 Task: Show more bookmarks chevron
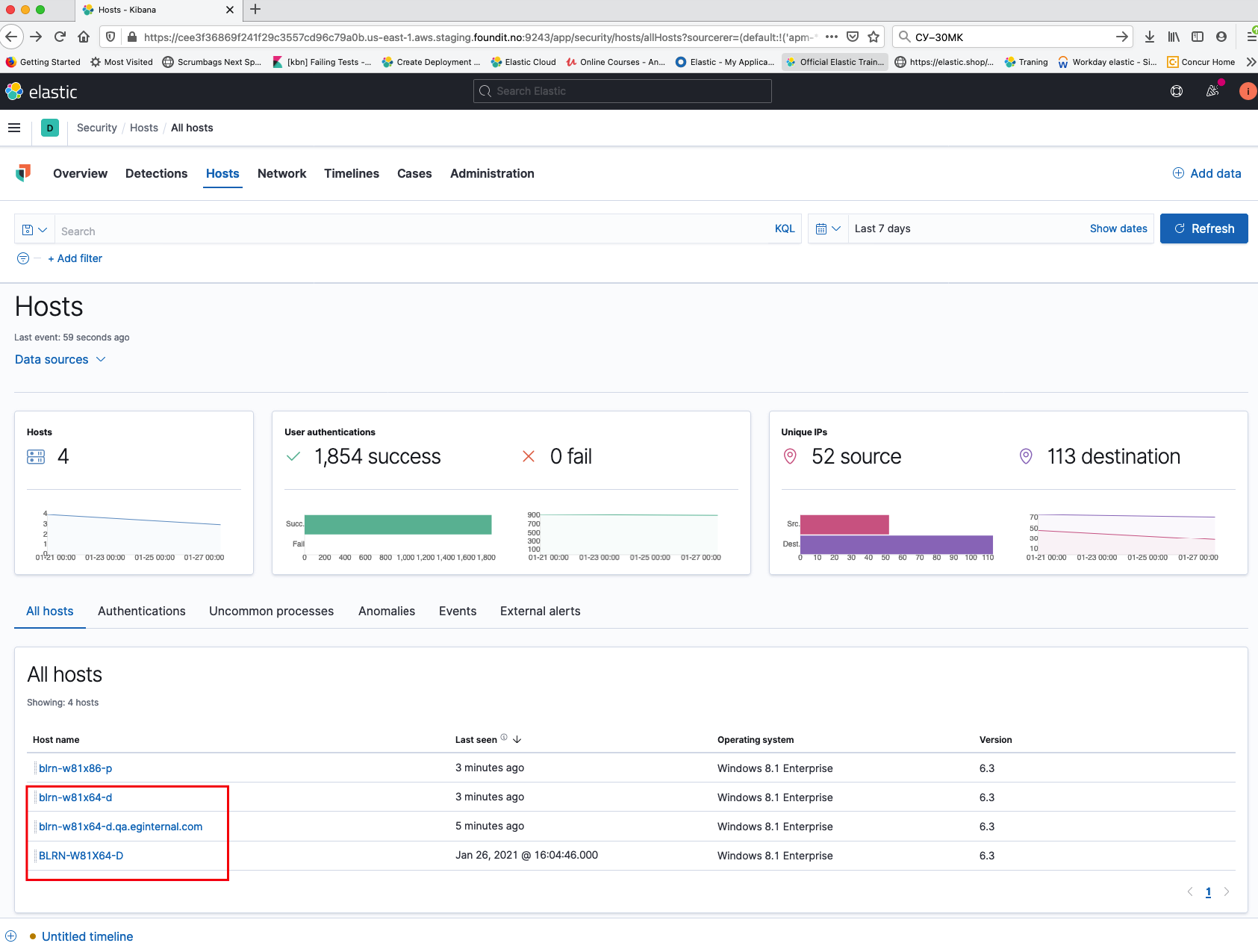coord(1251,62)
